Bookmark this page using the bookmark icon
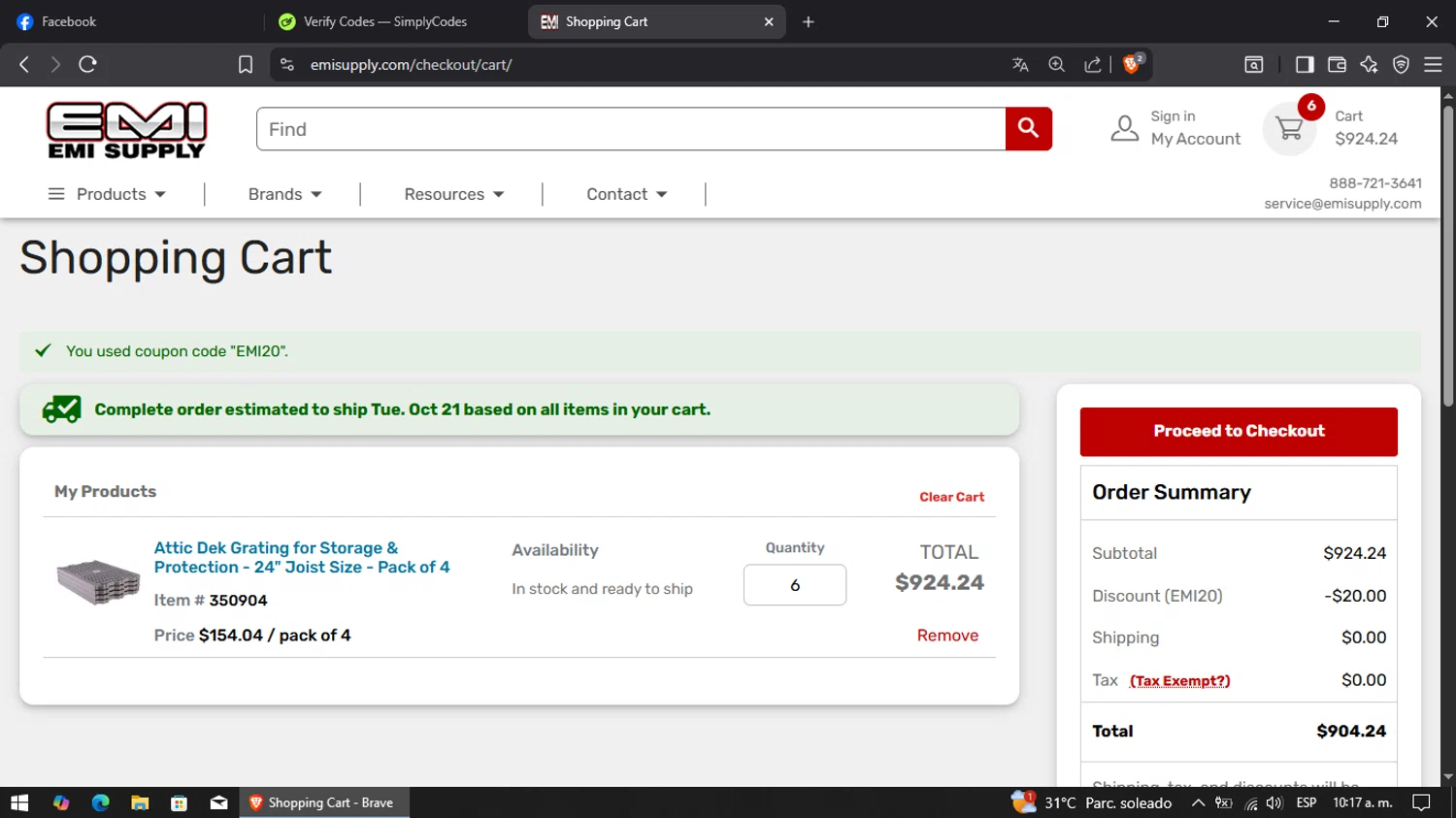The height and width of the screenshot is (818, 1456). click(x=246, y=64)
